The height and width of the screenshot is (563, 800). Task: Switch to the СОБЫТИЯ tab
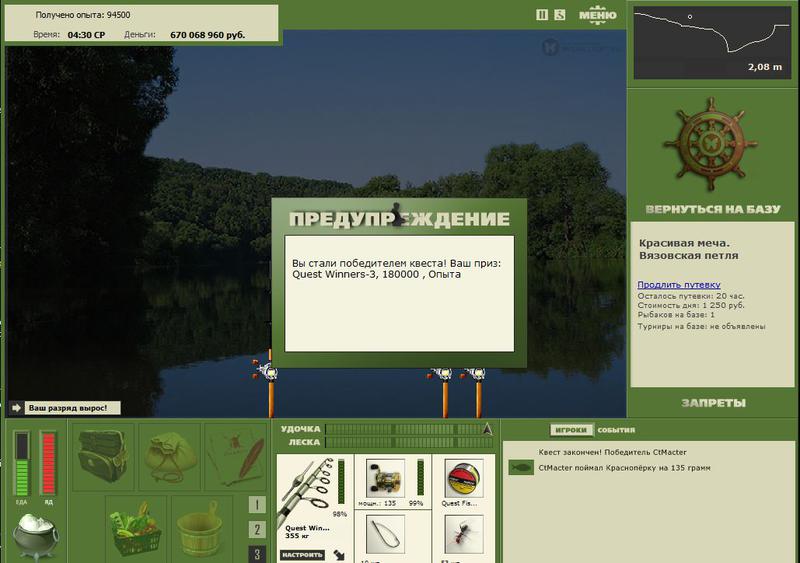coord(616,430)
